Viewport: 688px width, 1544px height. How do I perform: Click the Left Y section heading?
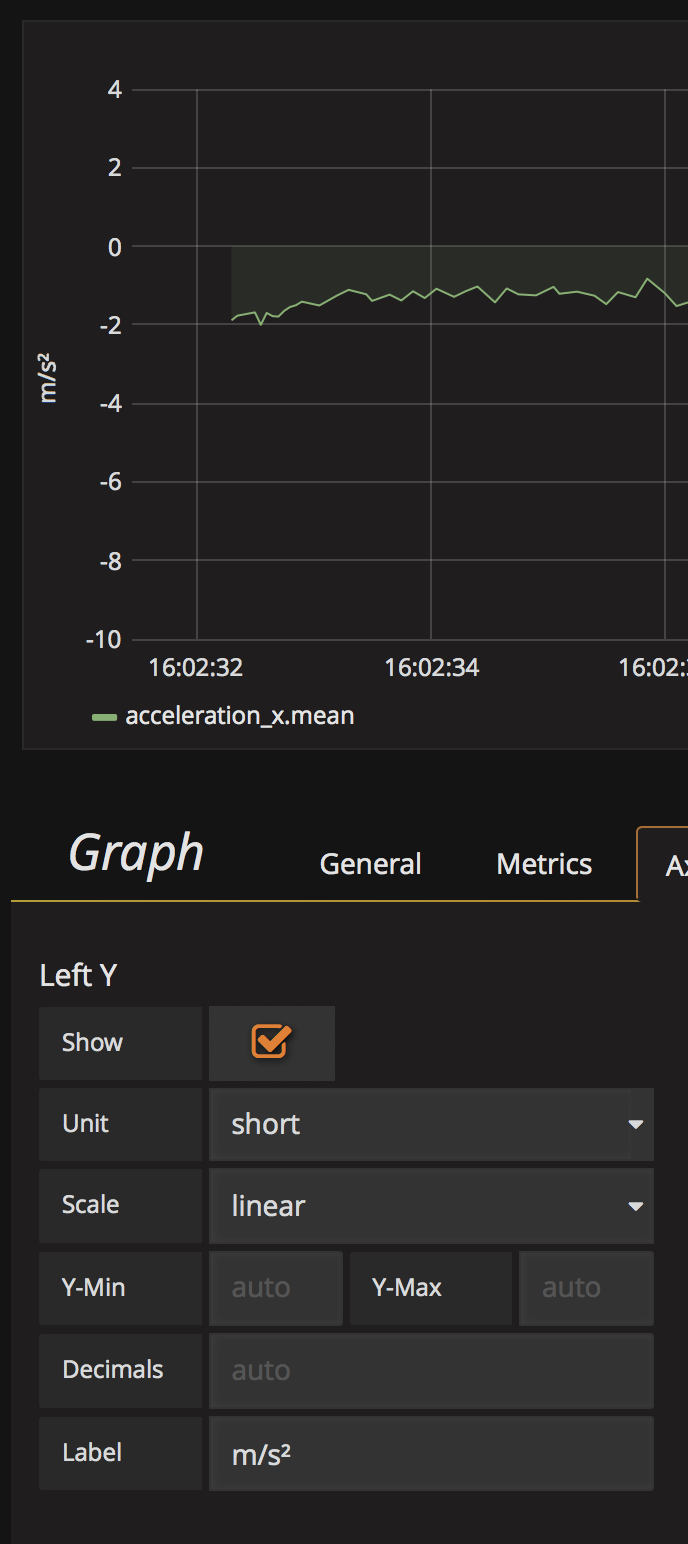pos(77,975)
